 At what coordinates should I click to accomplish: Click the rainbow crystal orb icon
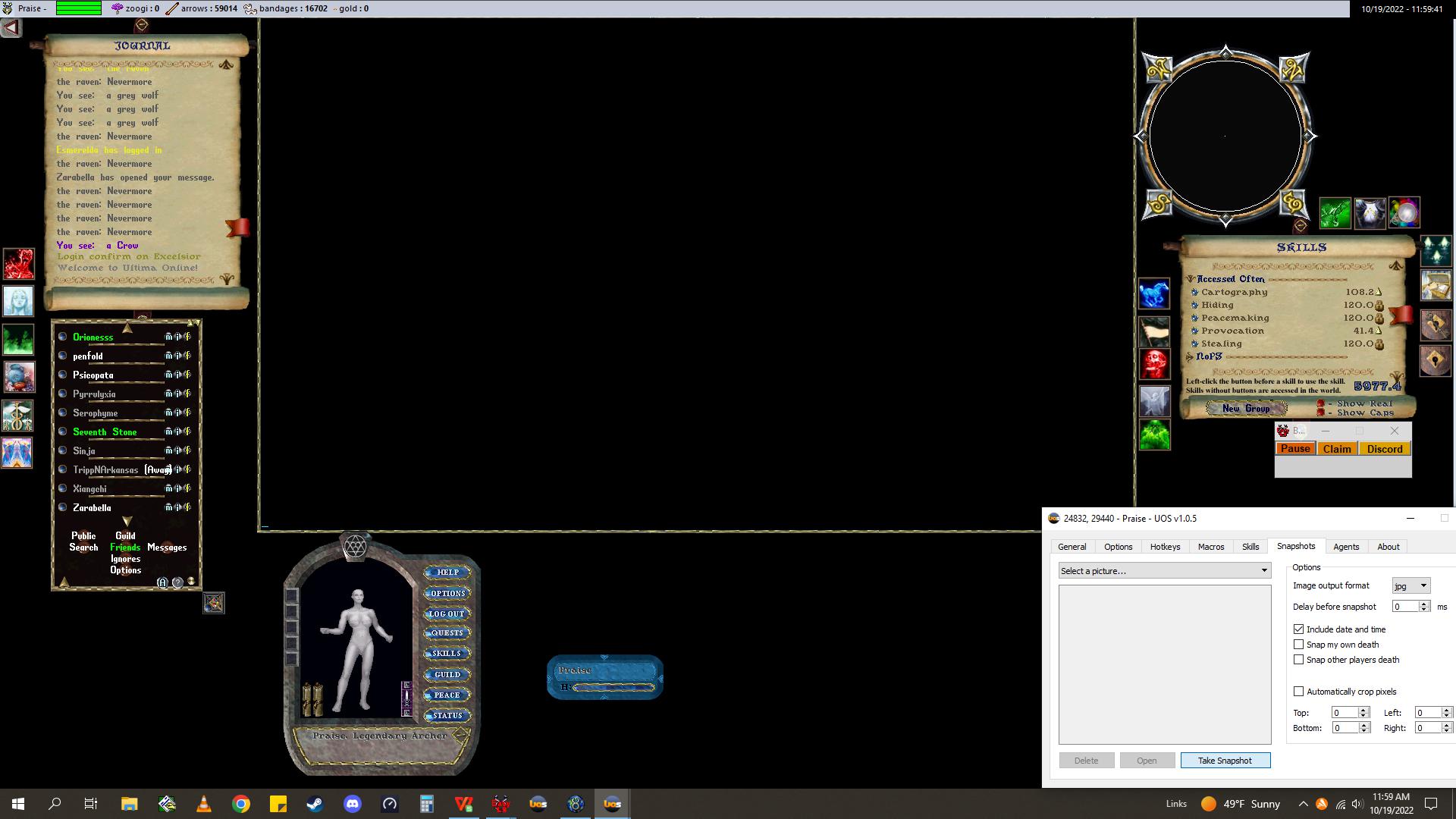pyautogui.click(x=1404, y=213)
